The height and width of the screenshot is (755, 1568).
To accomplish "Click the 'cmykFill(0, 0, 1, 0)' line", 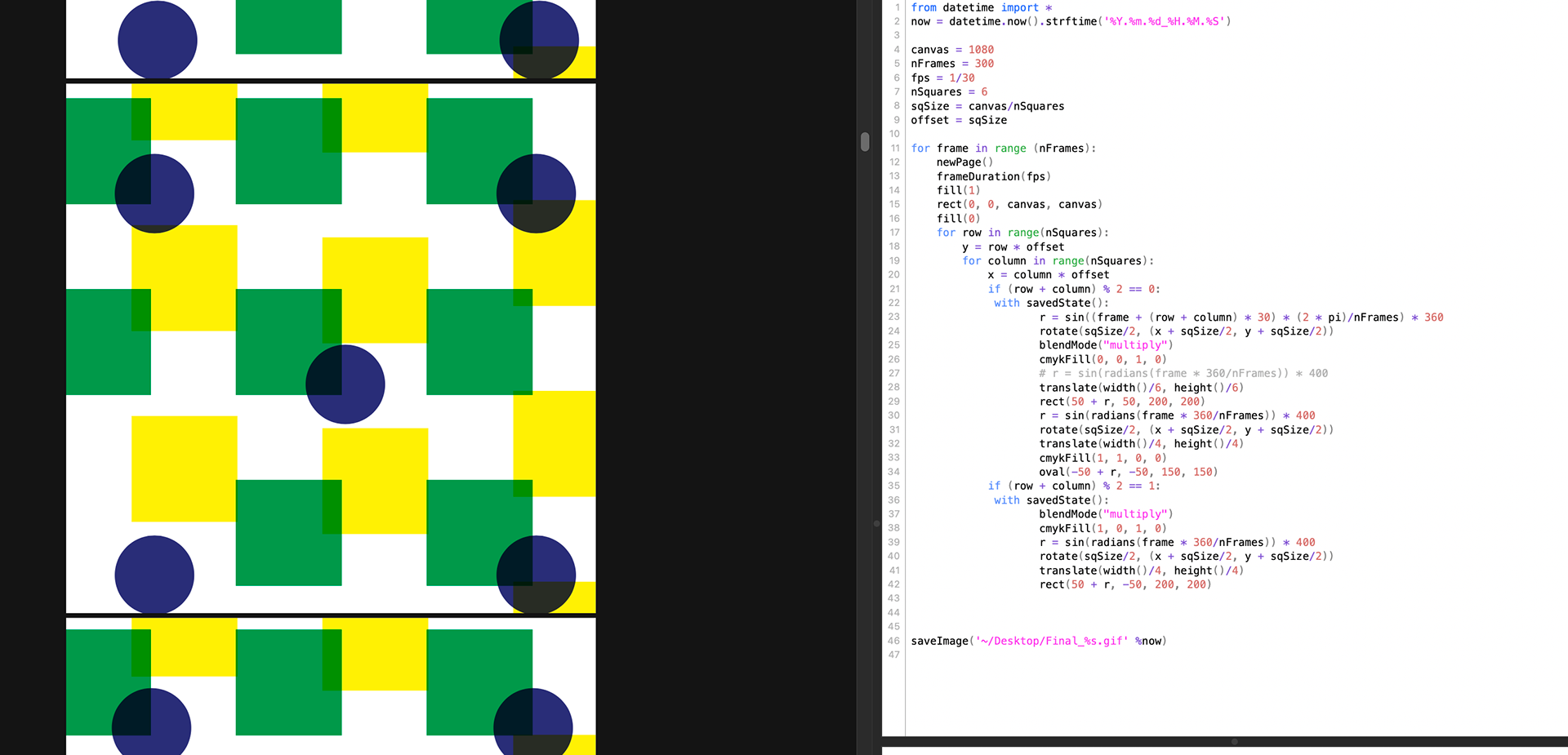I will 1102,359.
